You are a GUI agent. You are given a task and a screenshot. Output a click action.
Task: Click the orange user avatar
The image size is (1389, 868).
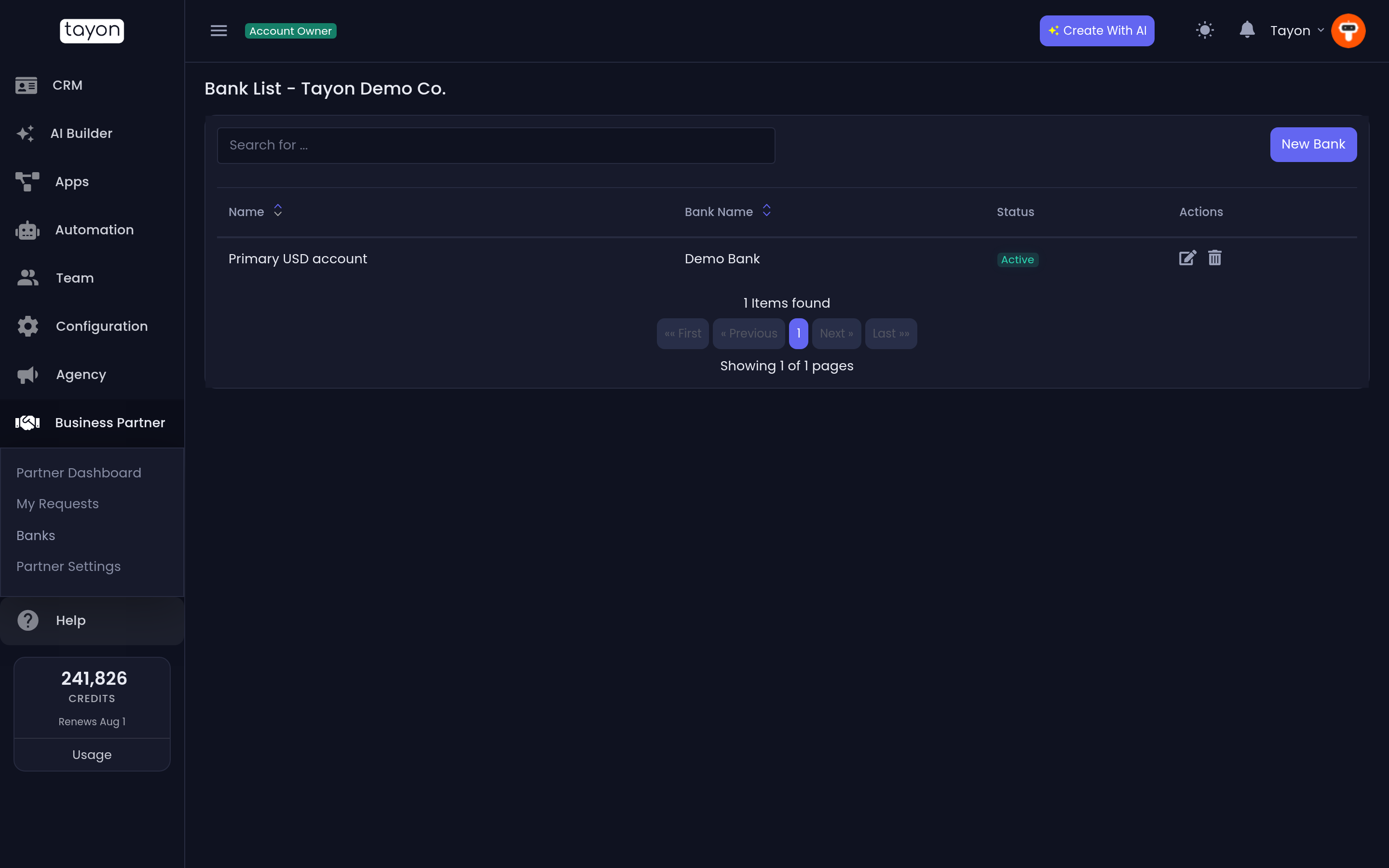point(1348,30)
